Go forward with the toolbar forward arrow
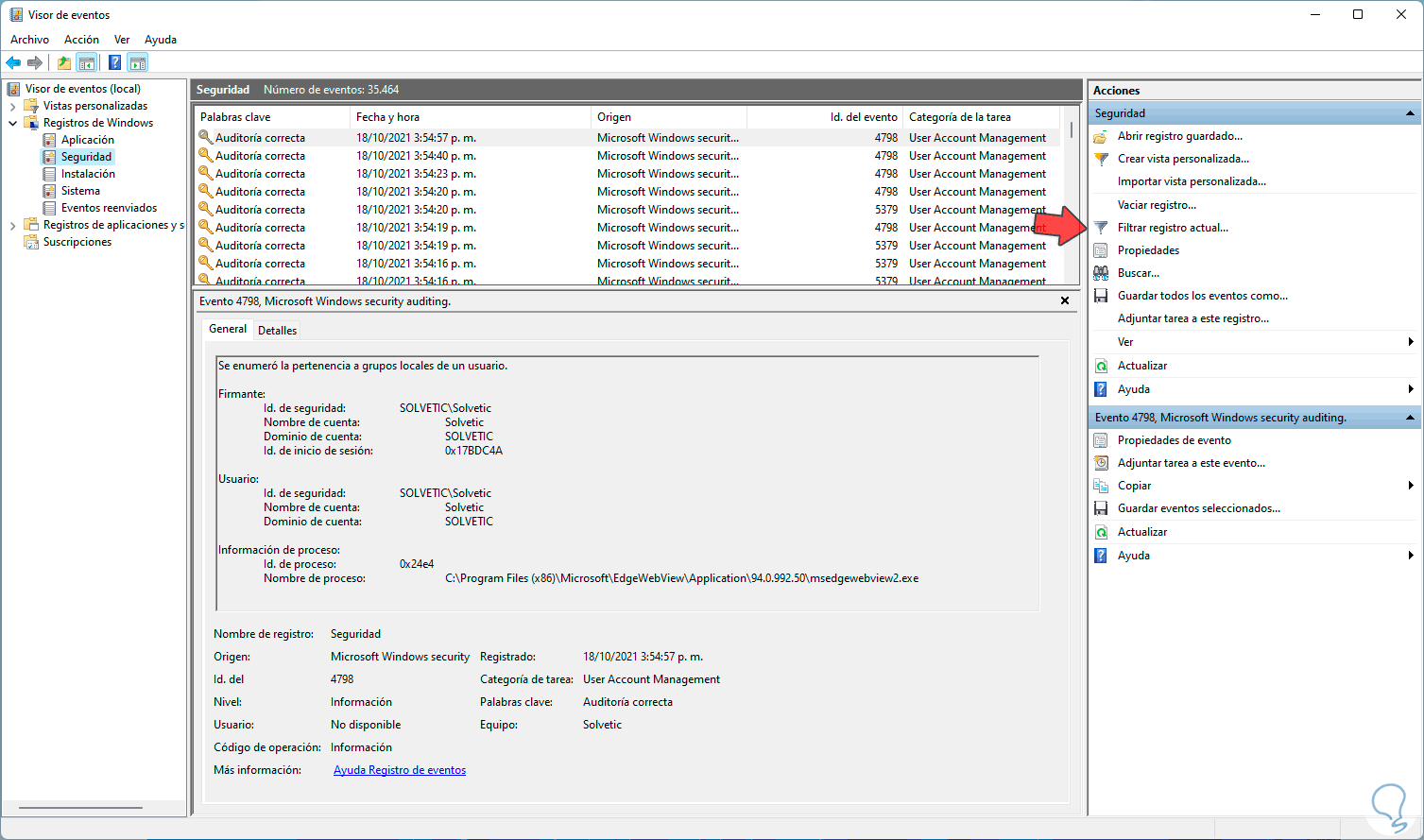1424x840 pixels. point(35,63)
